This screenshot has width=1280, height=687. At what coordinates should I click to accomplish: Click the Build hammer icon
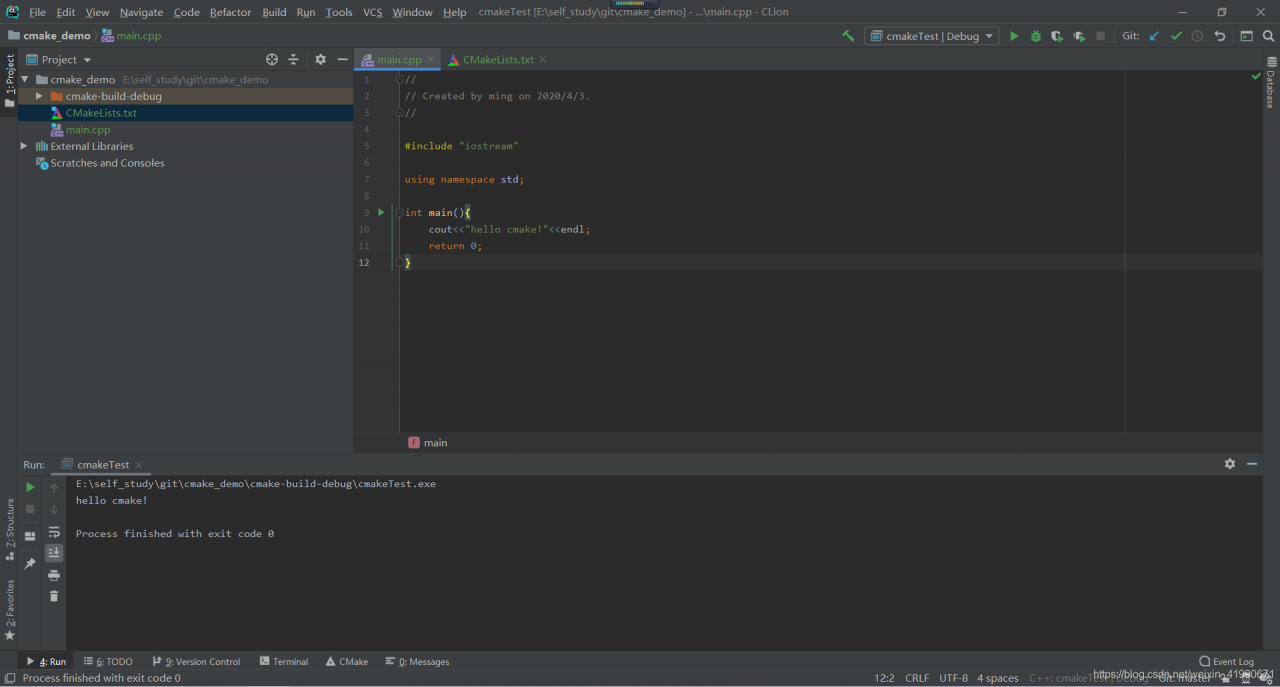coord(848,36)
